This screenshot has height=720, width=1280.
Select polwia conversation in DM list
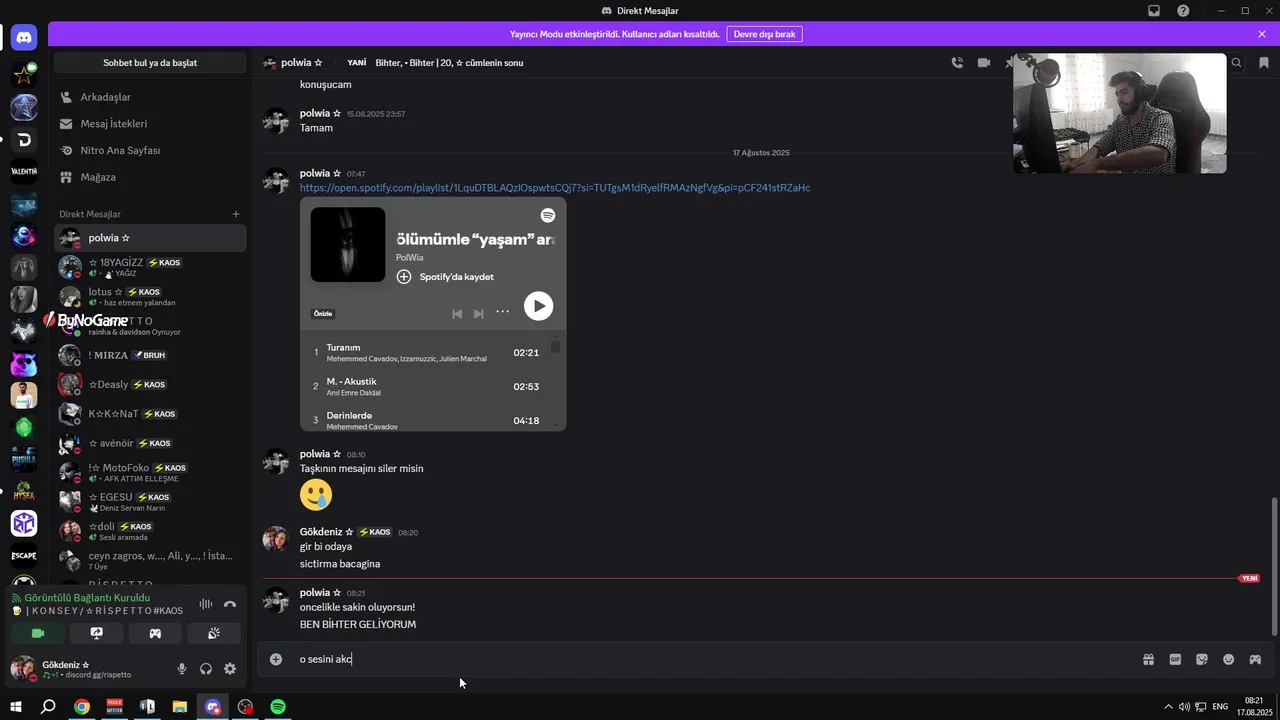(x=150, y=238)
